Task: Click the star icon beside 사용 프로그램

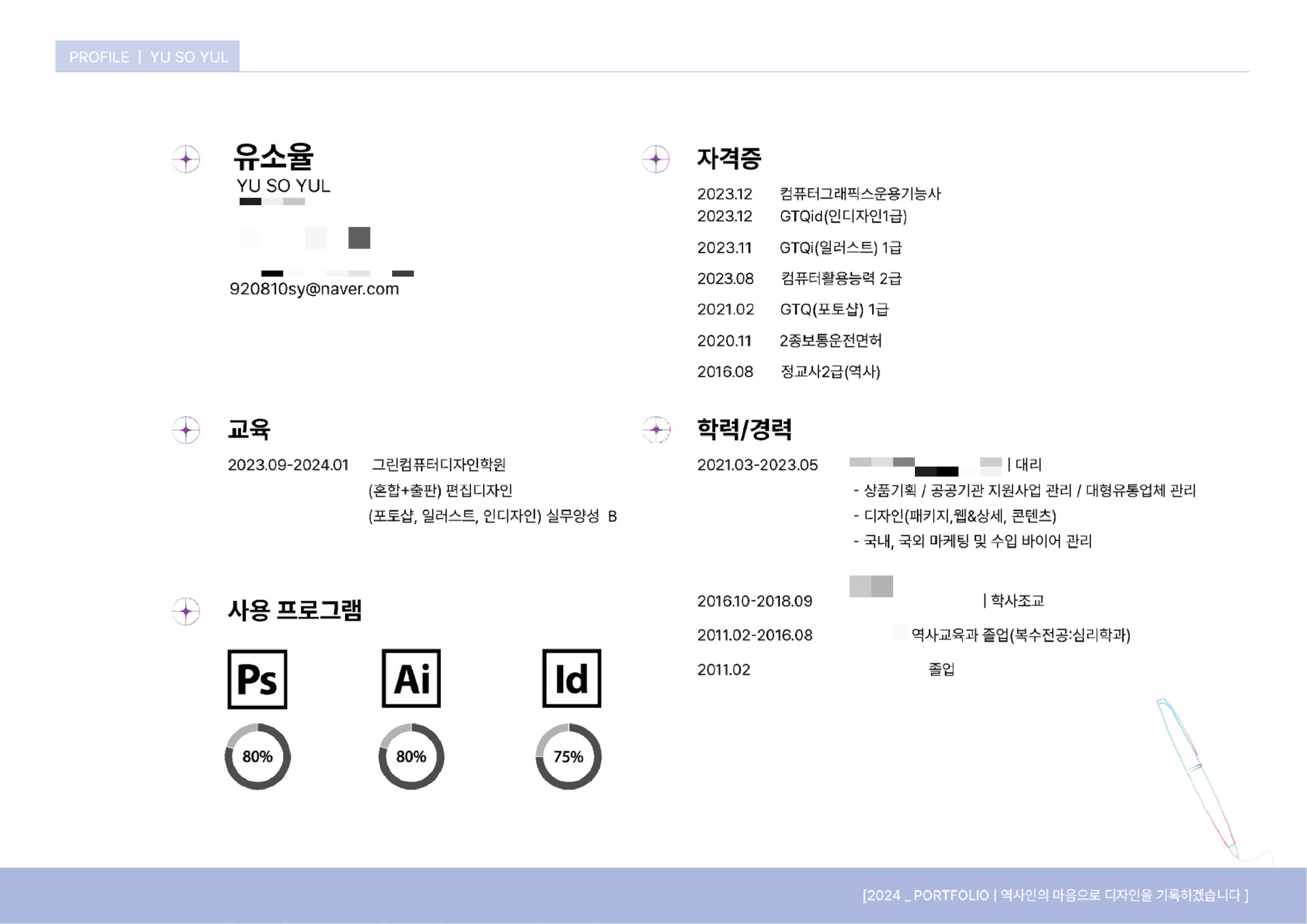Action: coord(186,612)
